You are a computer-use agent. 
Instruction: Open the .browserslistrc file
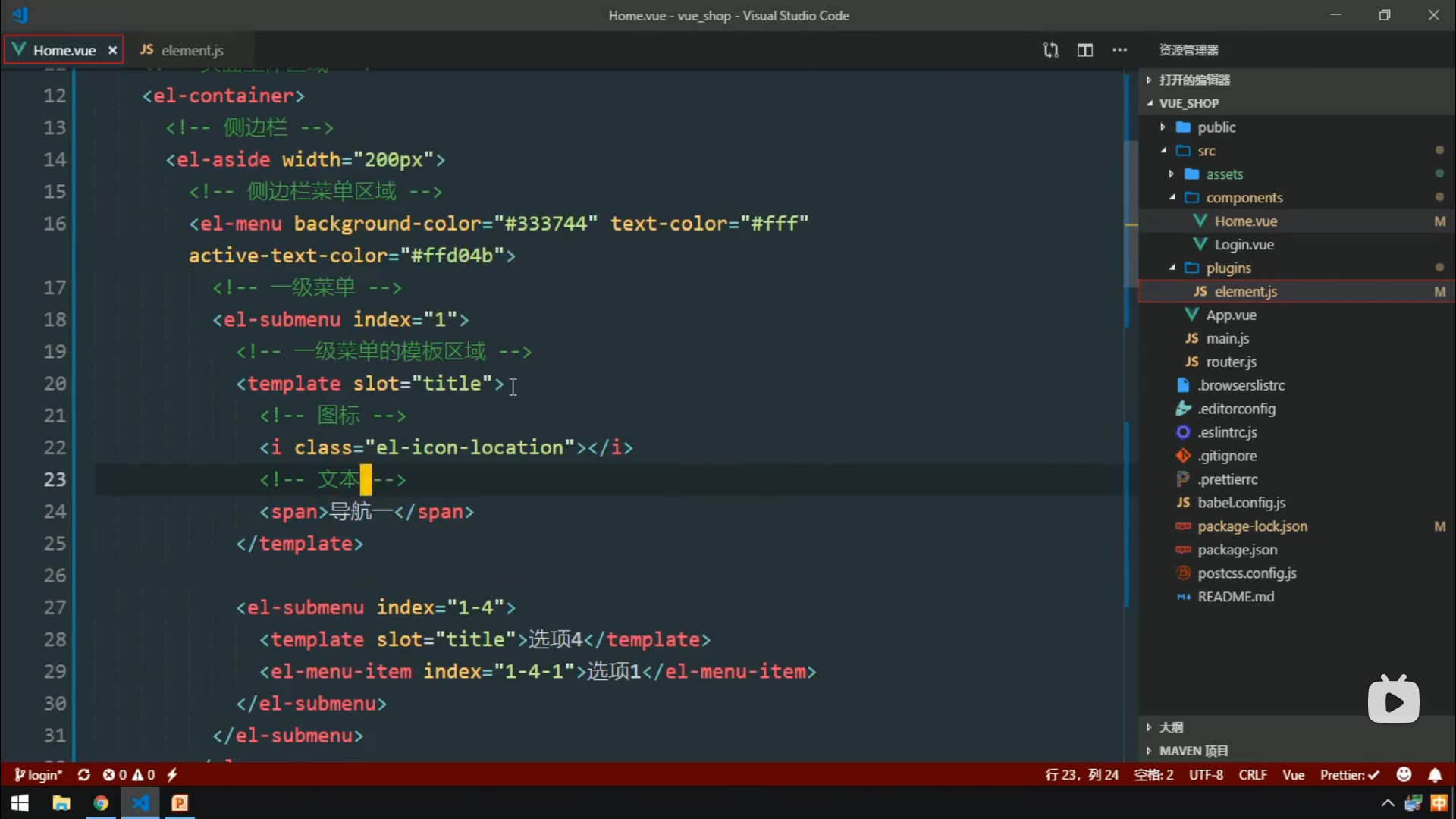[1297, 386]
